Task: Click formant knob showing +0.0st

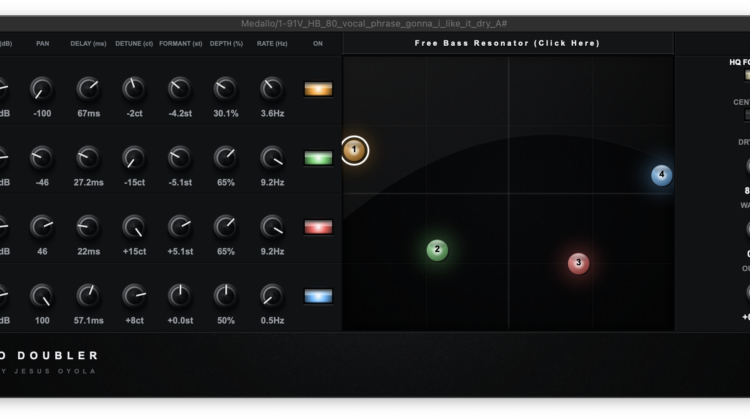Action: pyautogui.click(x=180, y=296)
